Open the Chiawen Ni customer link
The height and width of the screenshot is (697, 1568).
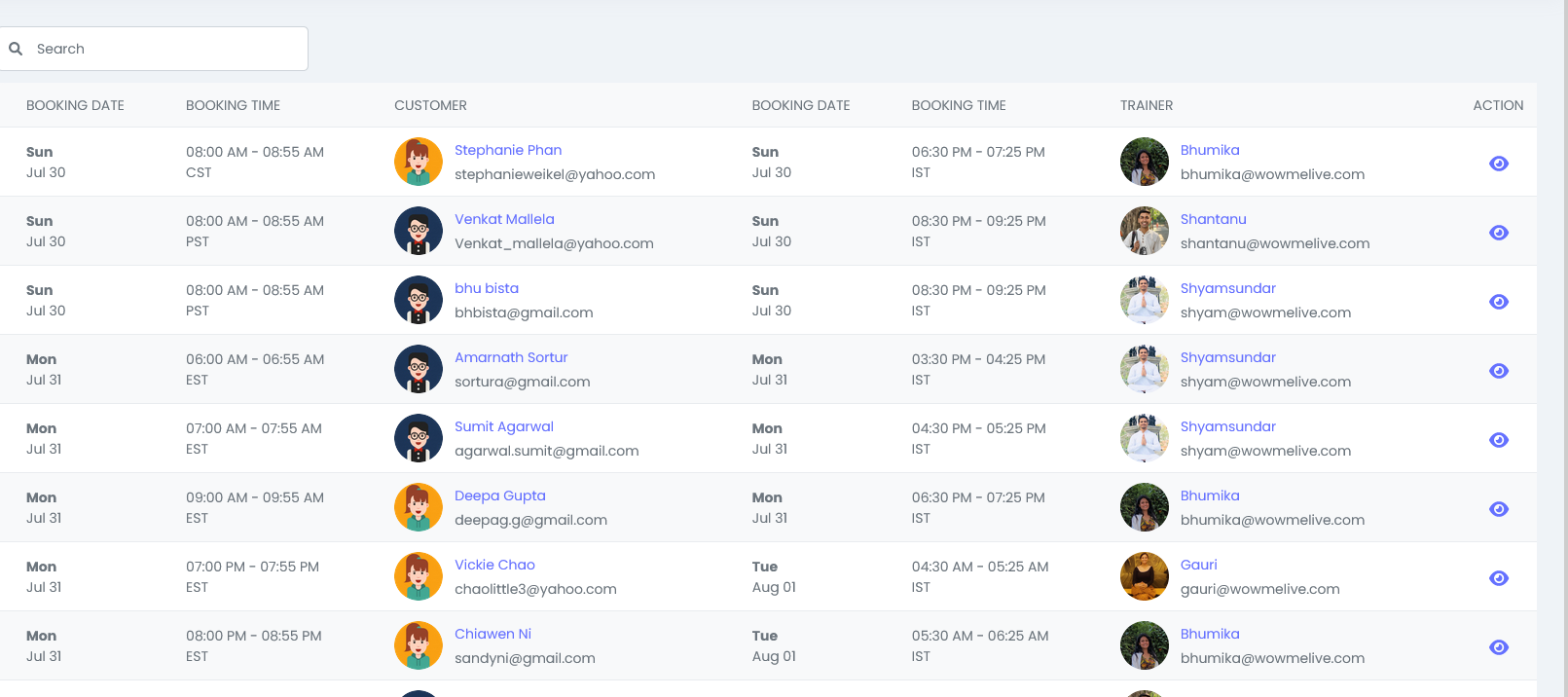tap(492, 634)
